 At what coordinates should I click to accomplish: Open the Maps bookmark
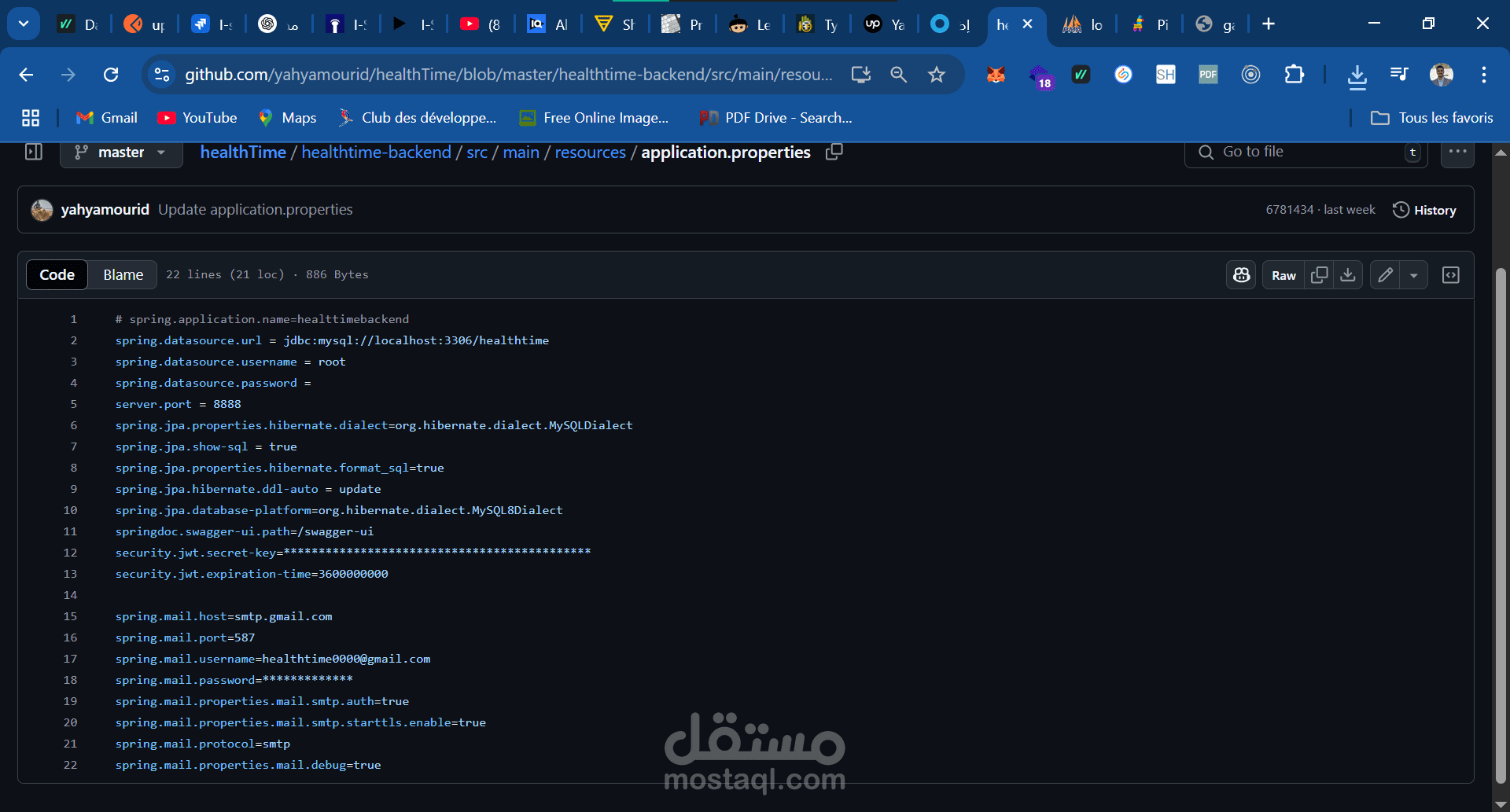[287, 118]
